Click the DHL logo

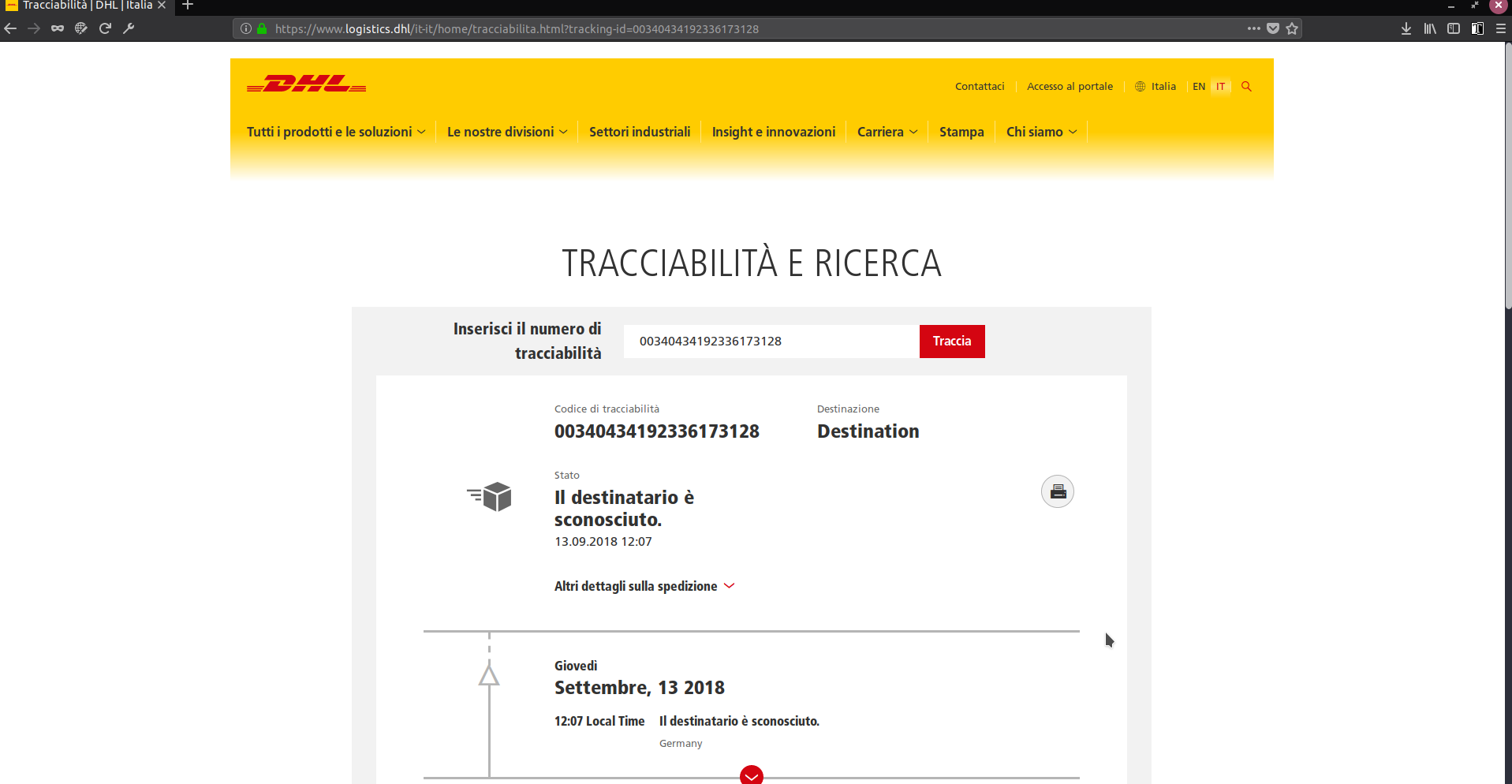307,84
